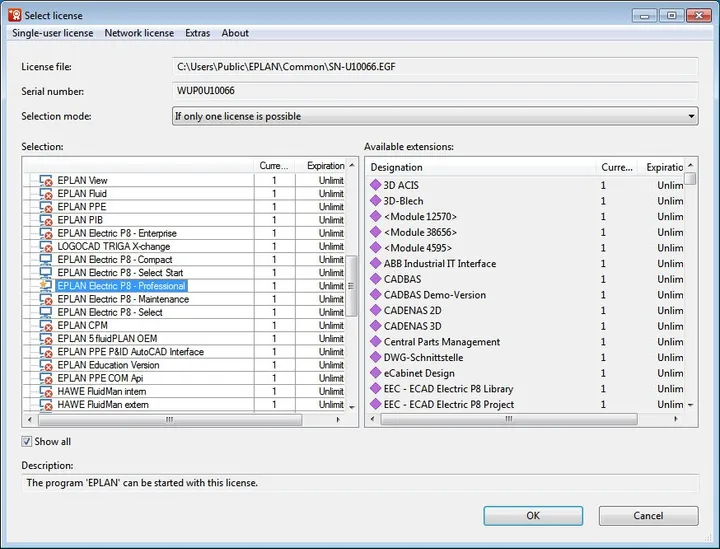Click the extensions list horizontal scrollbar thumb
This screenshot has width=720, height=549.
click(509, 419)
